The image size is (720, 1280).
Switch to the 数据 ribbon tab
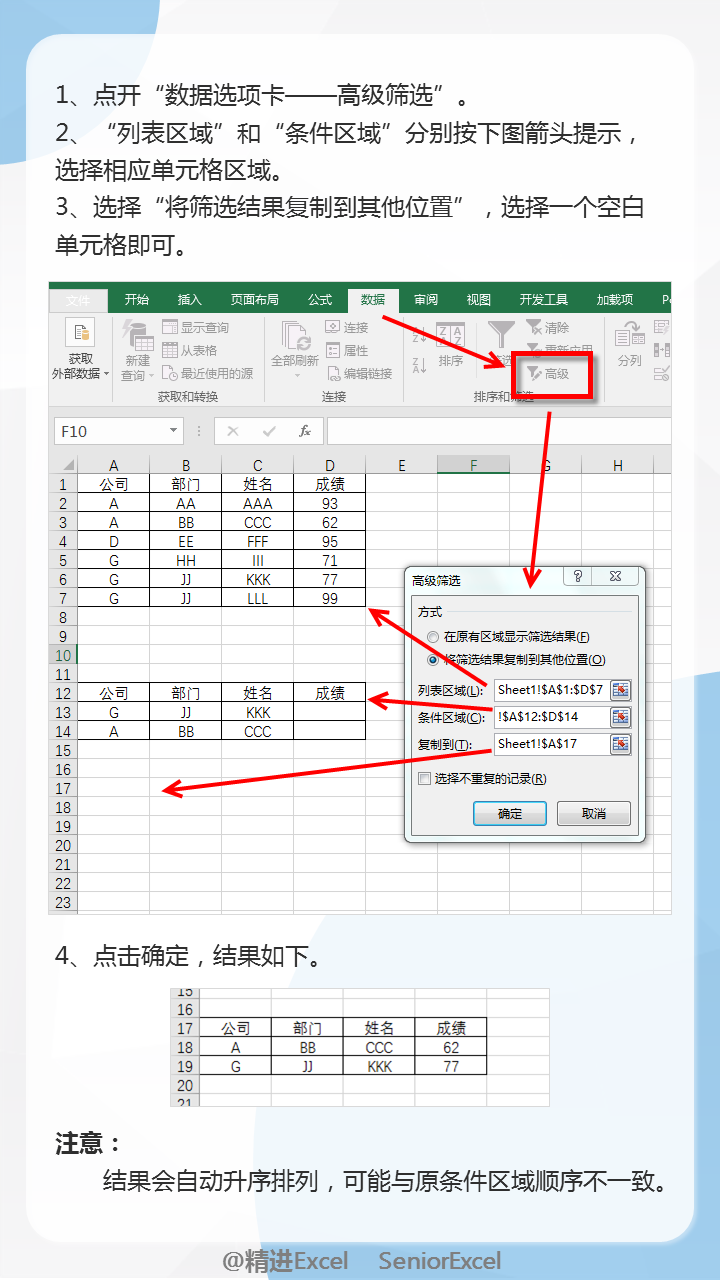(373, 299)
